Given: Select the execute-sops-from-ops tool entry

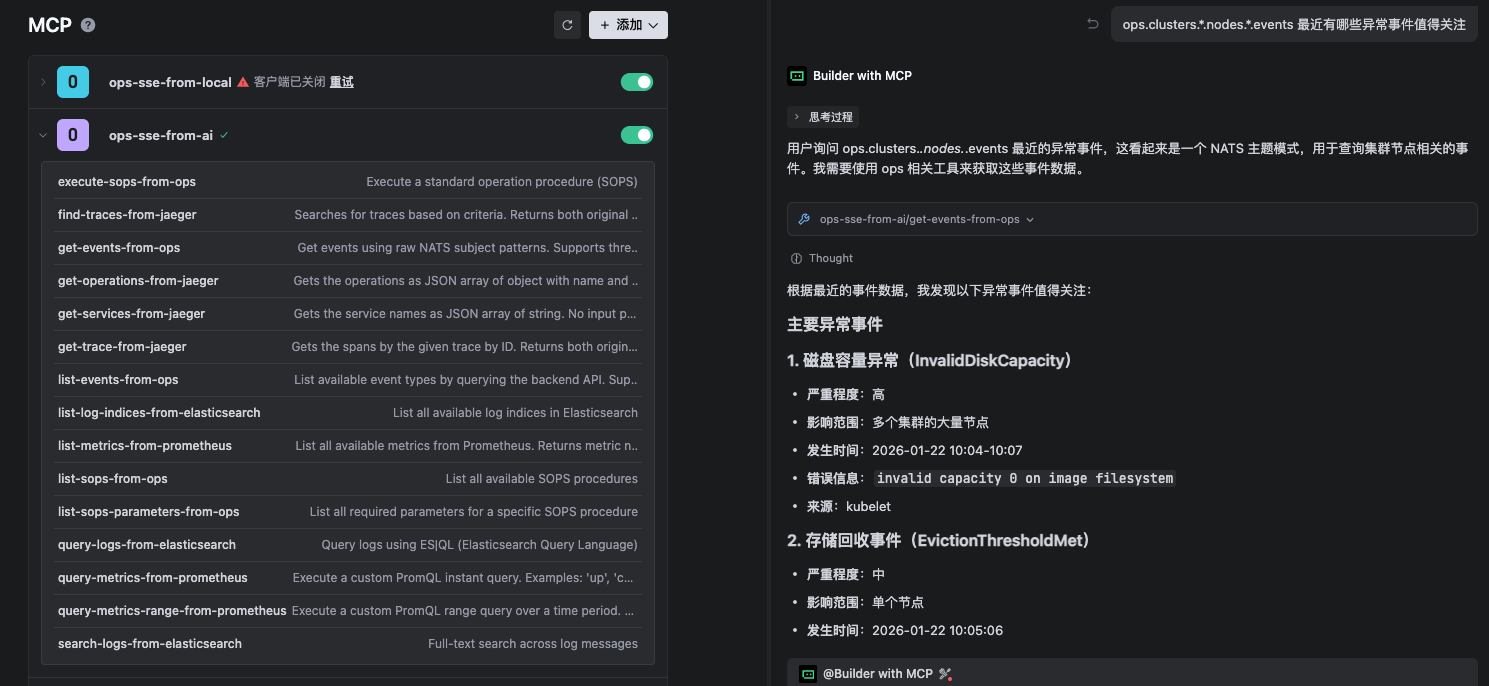Looking at the screenshot, I should coord(127,182).
